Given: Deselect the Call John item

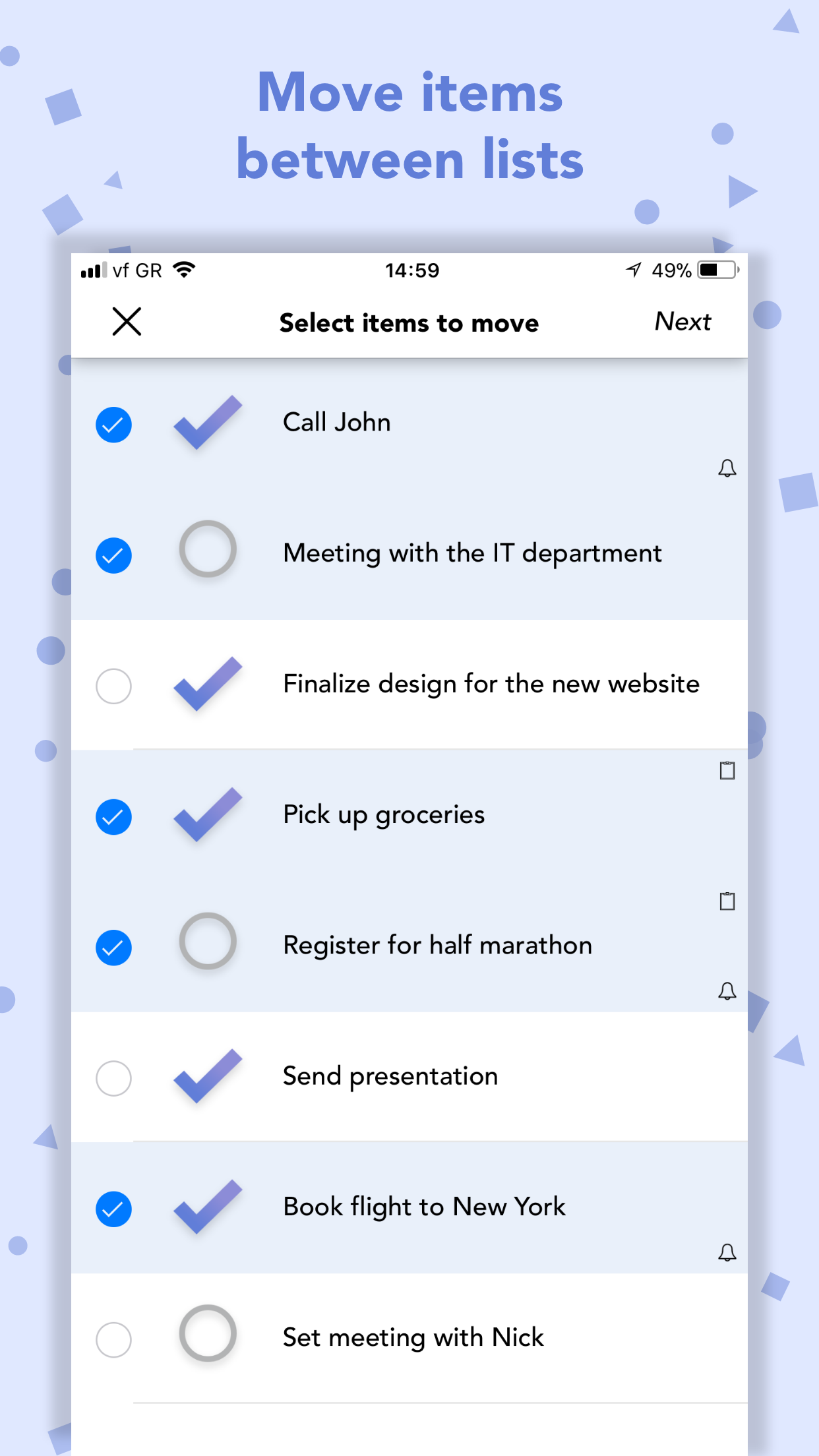Looking at the screenshot, I should click(113, 425).
